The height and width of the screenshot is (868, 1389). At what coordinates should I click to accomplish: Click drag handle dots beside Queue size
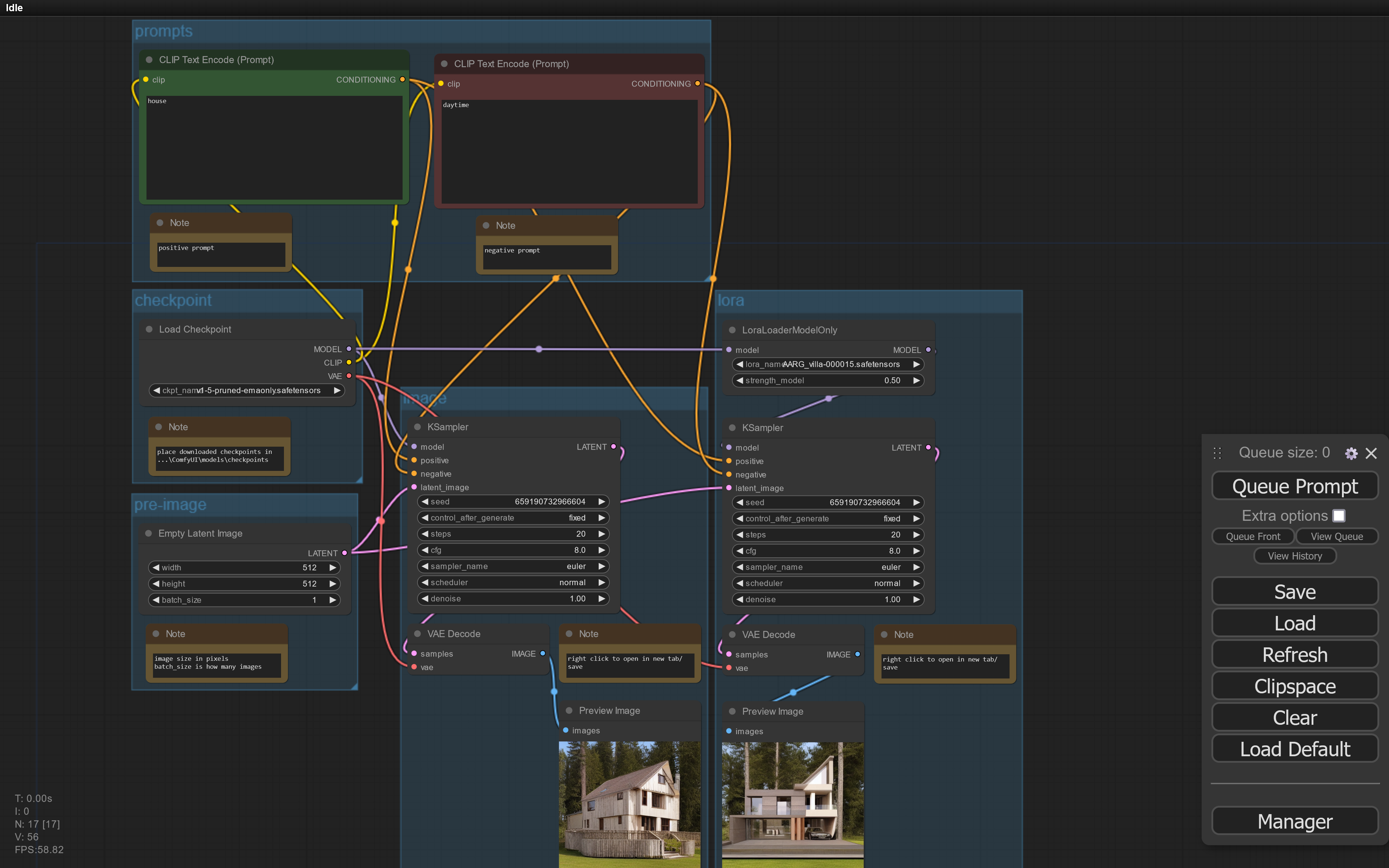tap(1217, 453)
